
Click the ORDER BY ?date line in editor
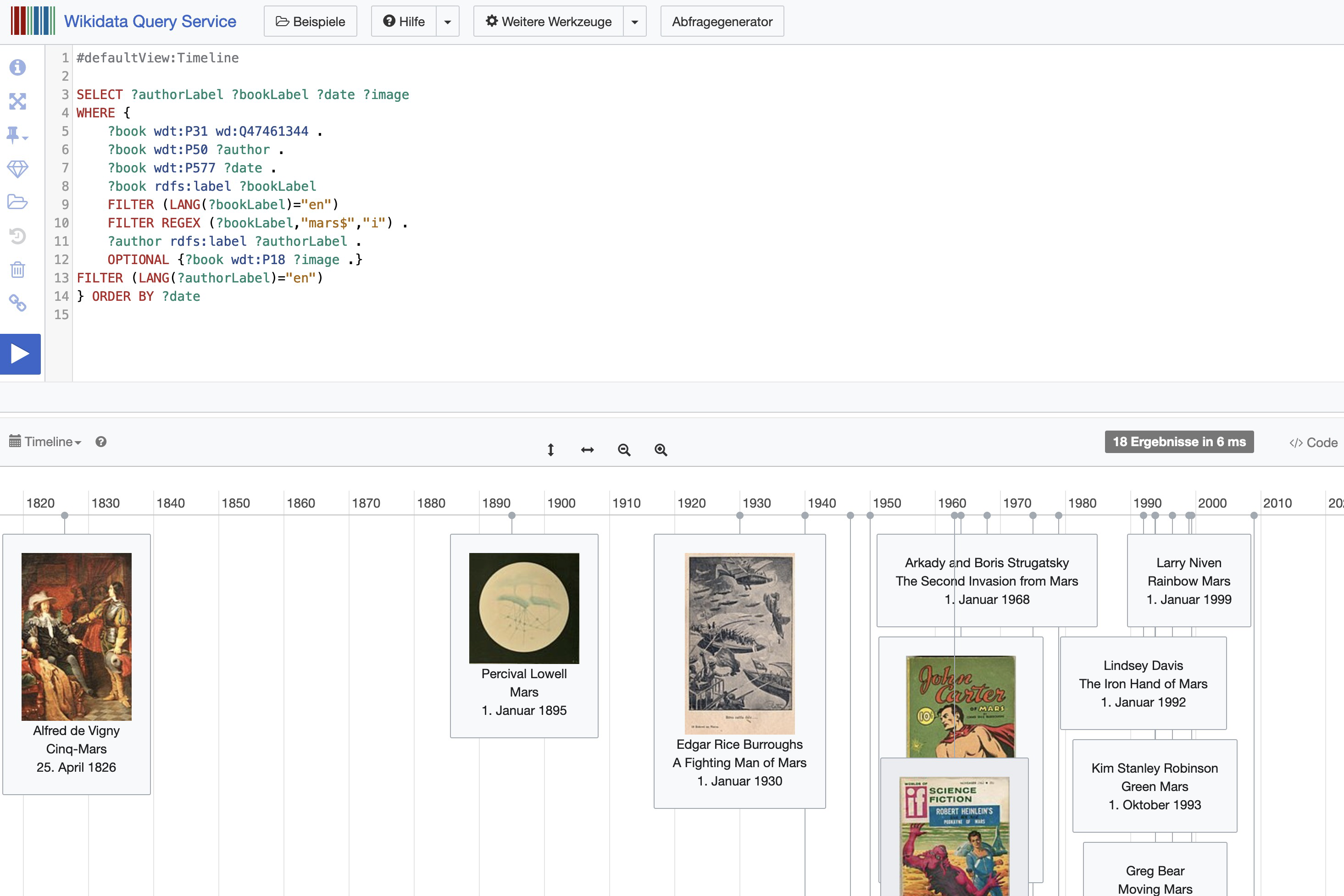[139, 296]
